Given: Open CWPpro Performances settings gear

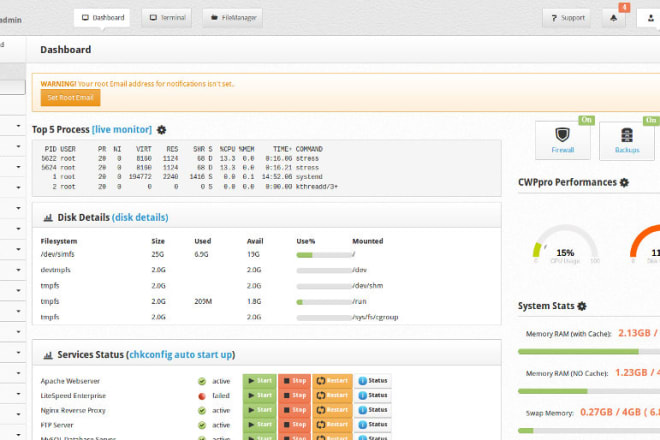Looking at the screenshot, I should click(x=624, y=183).
